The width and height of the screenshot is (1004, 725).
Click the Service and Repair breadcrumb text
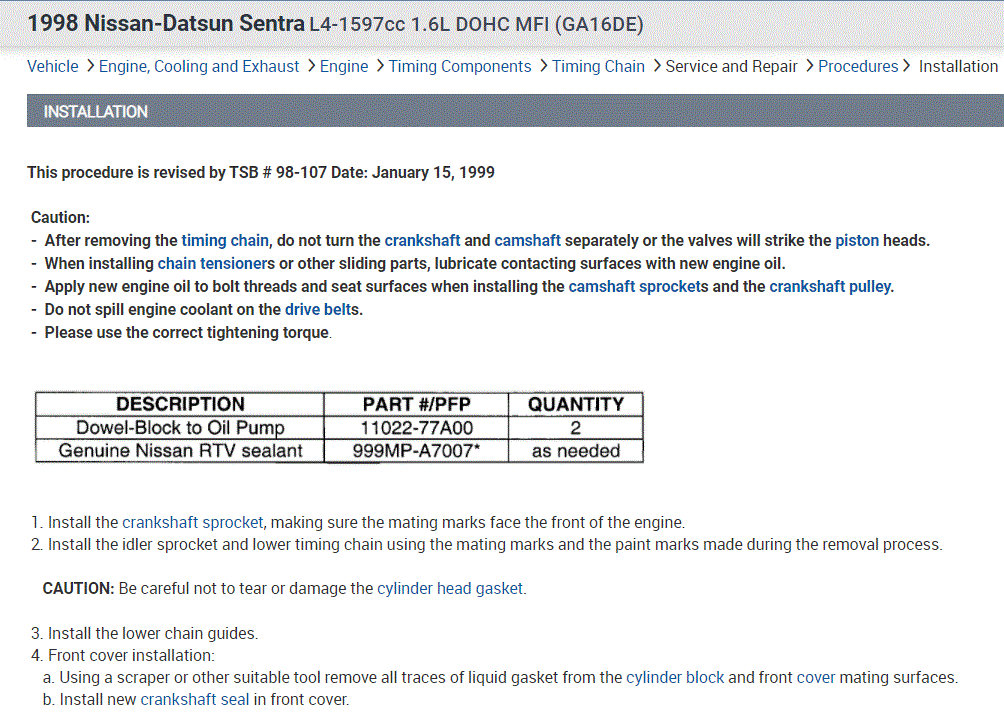click(x=731, y=67)
